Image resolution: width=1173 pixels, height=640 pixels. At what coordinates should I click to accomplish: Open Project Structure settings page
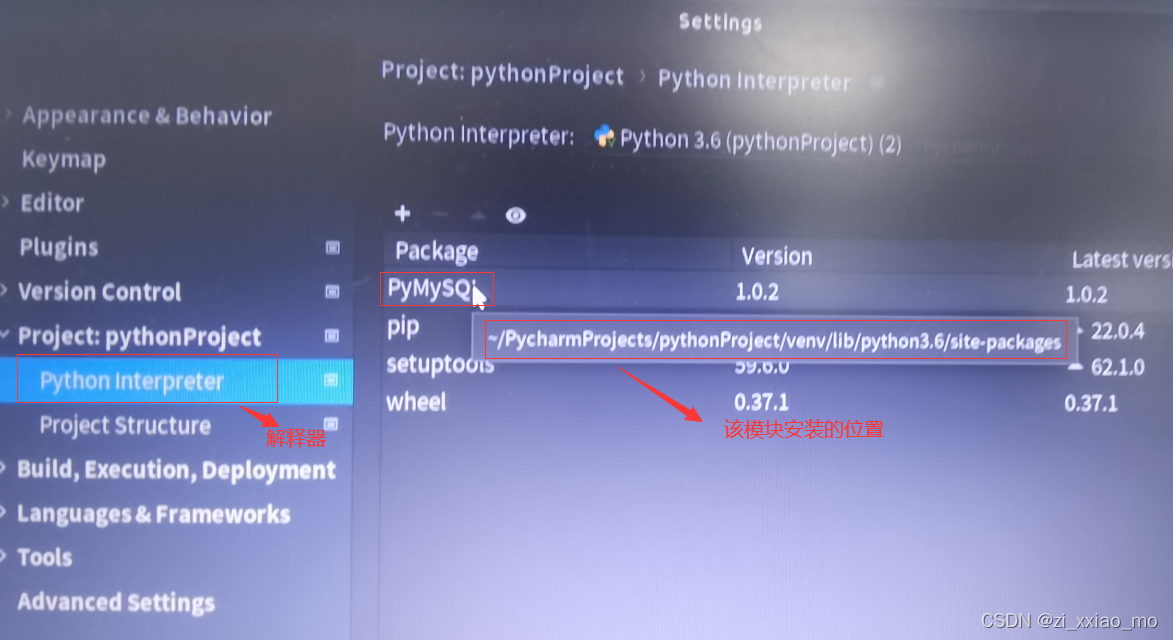[126, 425]
